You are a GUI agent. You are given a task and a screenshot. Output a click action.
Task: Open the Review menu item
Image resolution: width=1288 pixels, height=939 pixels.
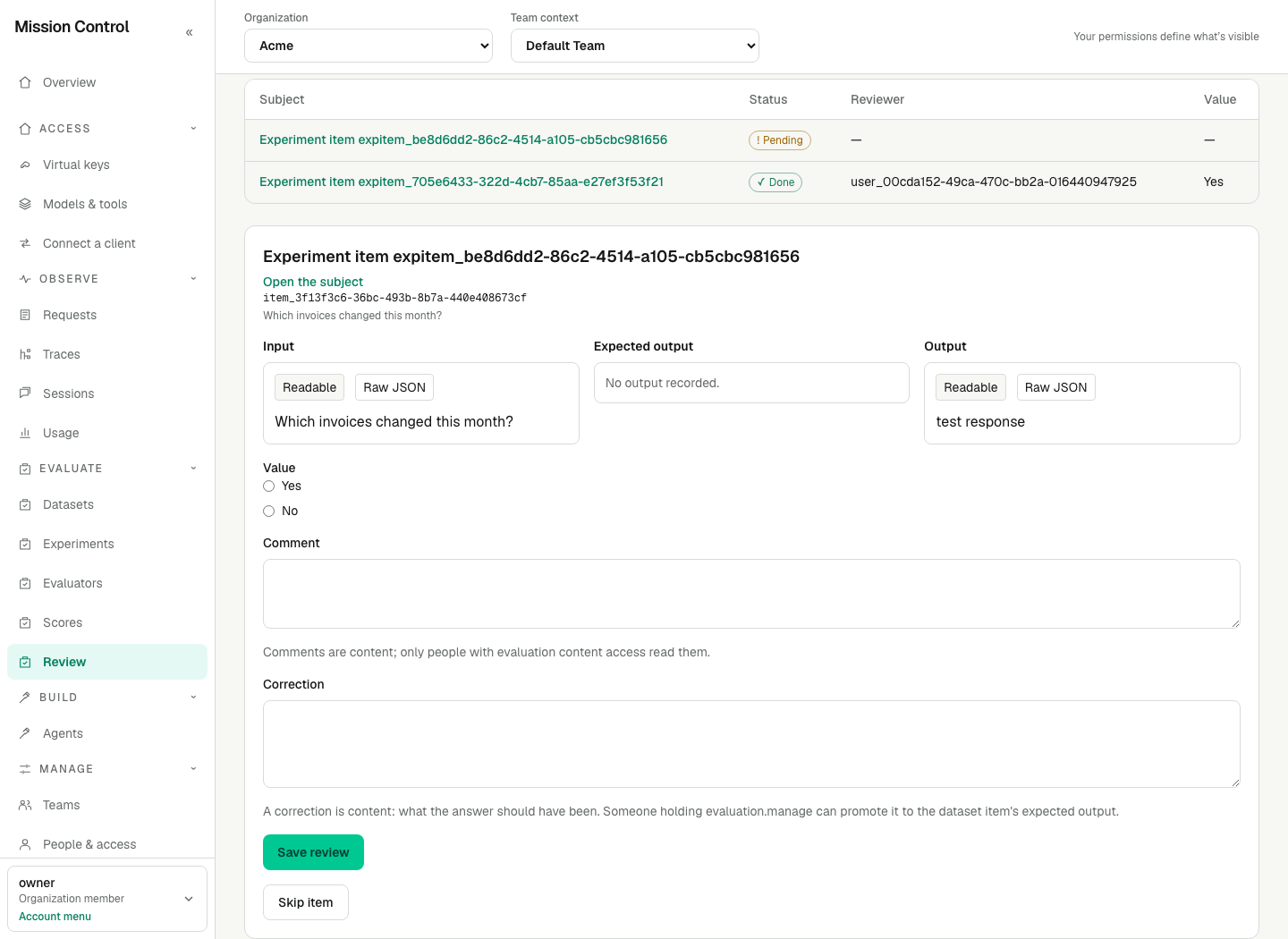point(107,662)
